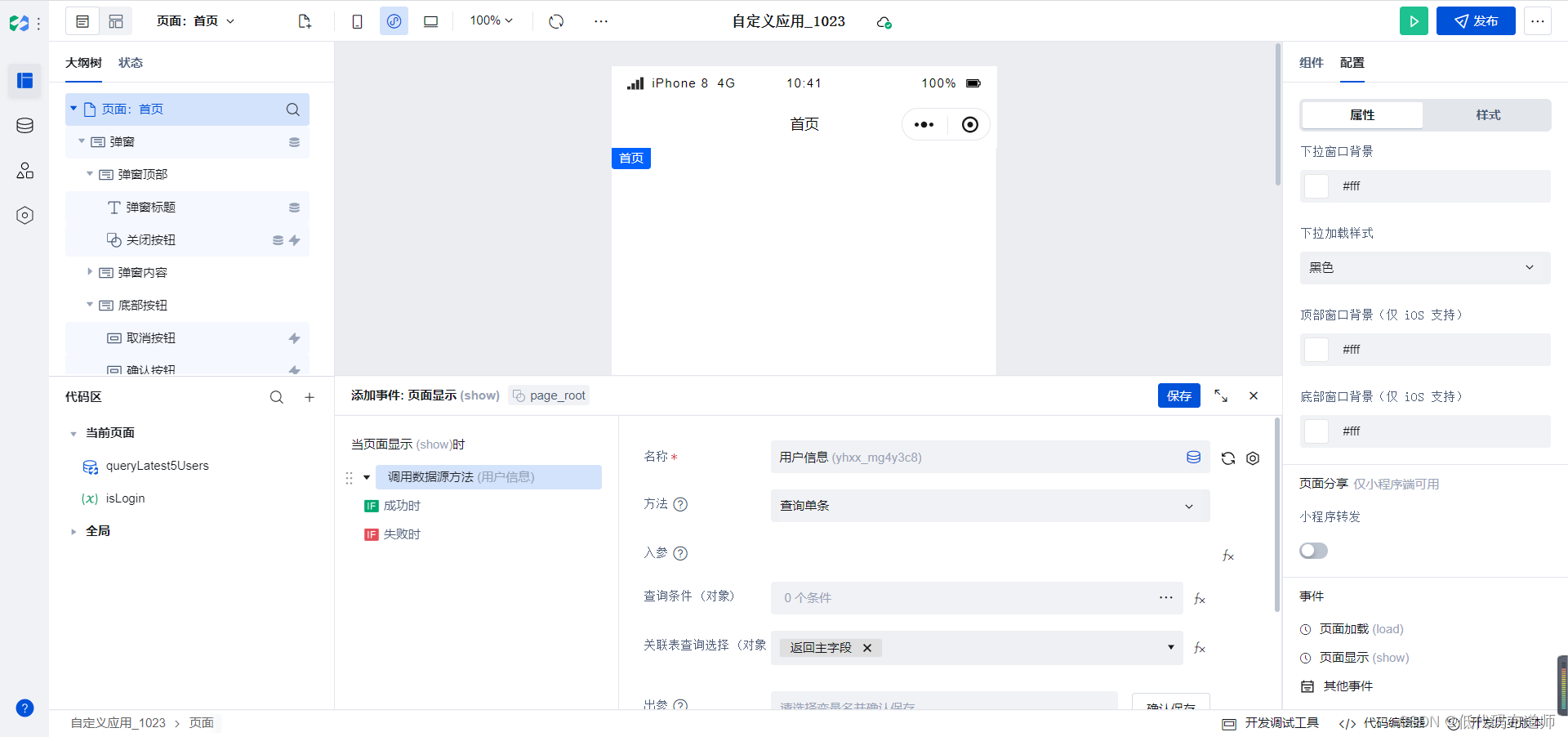Refresh the data source name field
The height and width of the screenshot is (737, 1568).
1227,458
